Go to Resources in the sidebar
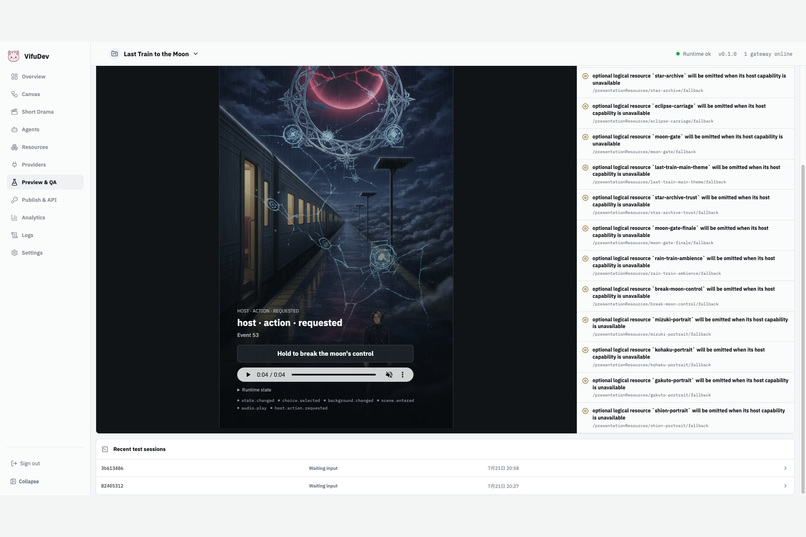Viewport: 806px width, 537px height. coord(34,147)
